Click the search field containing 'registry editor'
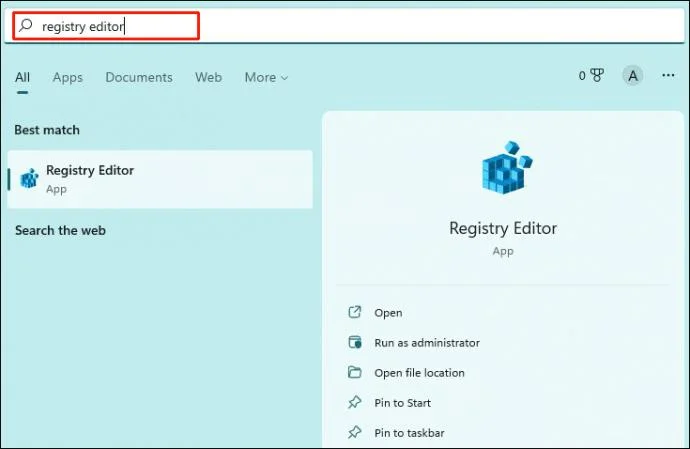The height and width of the screenshot is (449, 690). pos(344,26)
